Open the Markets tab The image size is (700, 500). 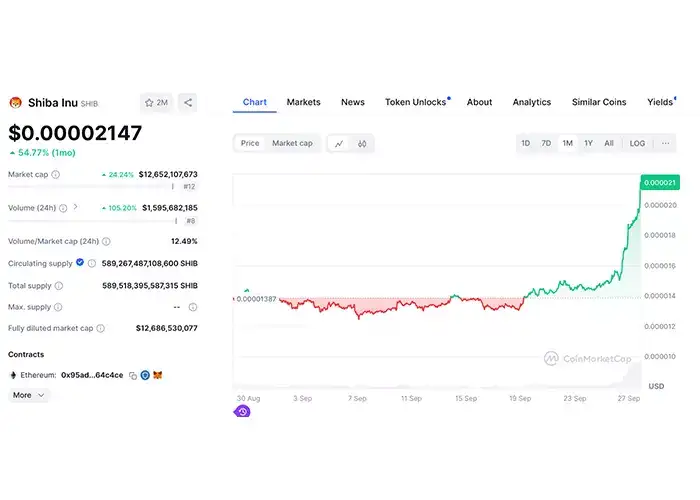tap(303, 102)
